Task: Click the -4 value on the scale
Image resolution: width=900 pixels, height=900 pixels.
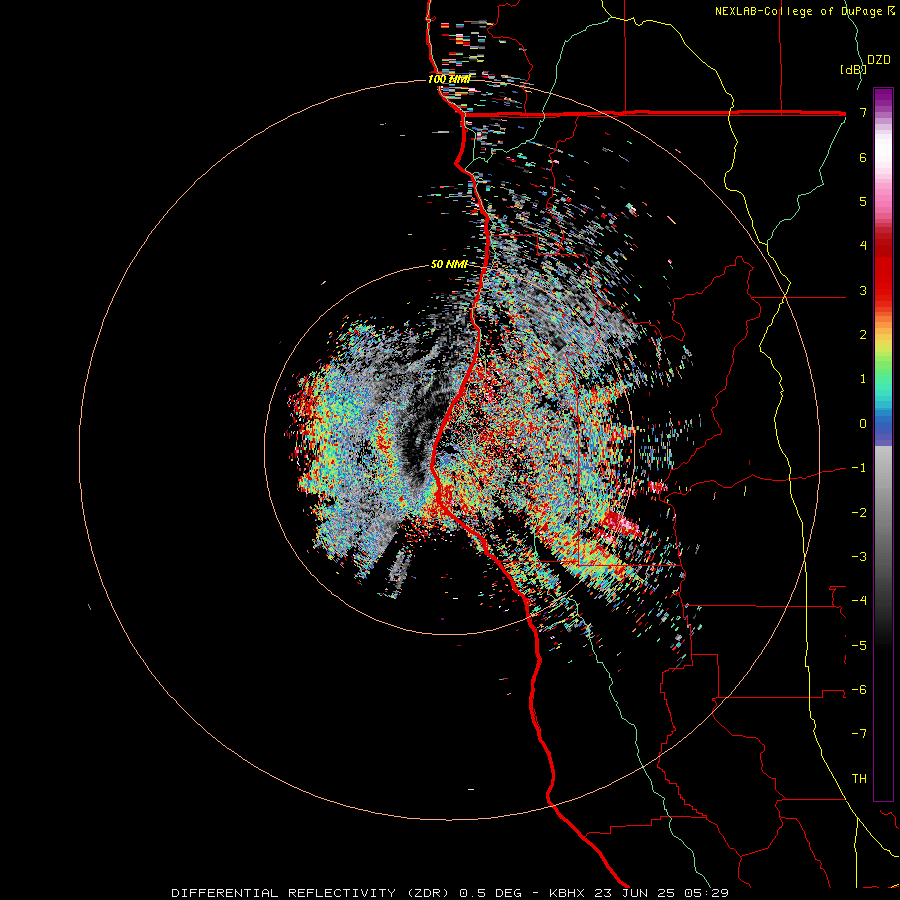Action: 859,601
